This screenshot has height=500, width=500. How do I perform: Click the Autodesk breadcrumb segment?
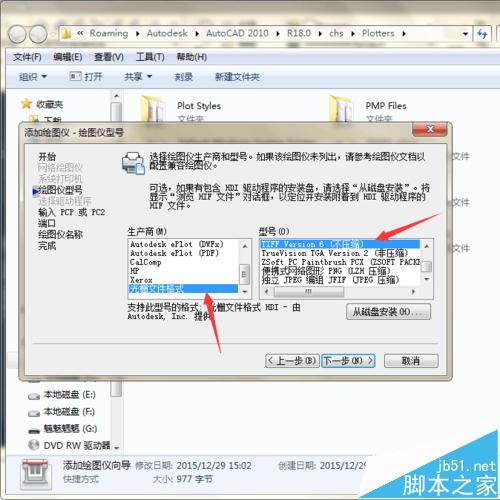click(x=167, y=33)
